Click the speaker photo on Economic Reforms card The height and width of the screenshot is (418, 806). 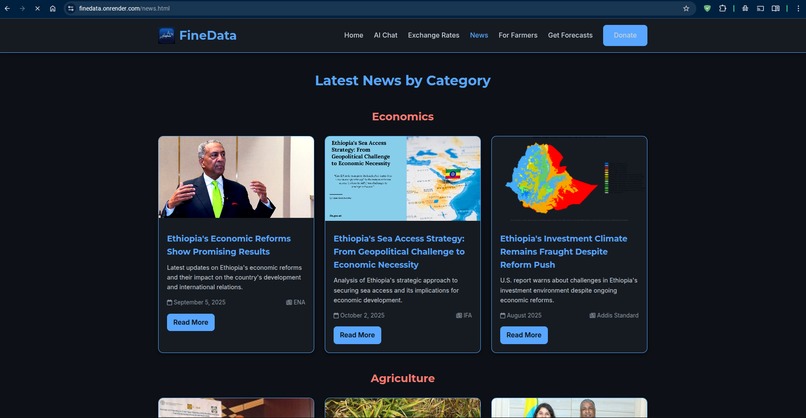tap(236, 177)
